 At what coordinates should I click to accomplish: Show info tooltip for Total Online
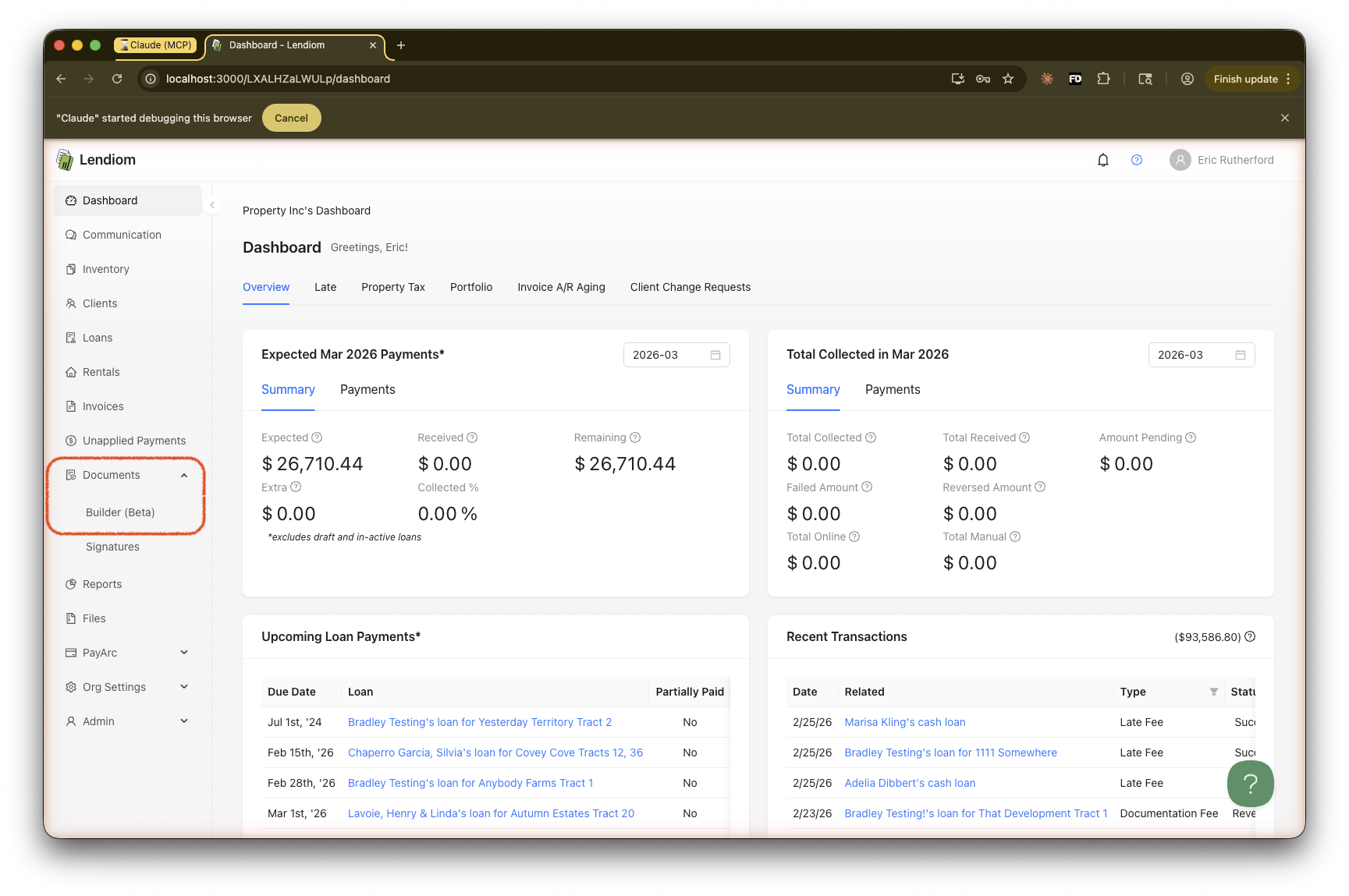point(854,537)
